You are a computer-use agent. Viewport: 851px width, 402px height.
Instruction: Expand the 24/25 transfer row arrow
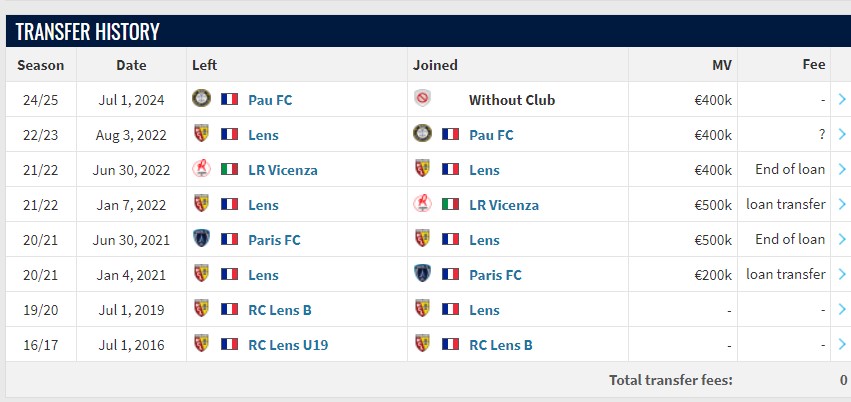842,100
